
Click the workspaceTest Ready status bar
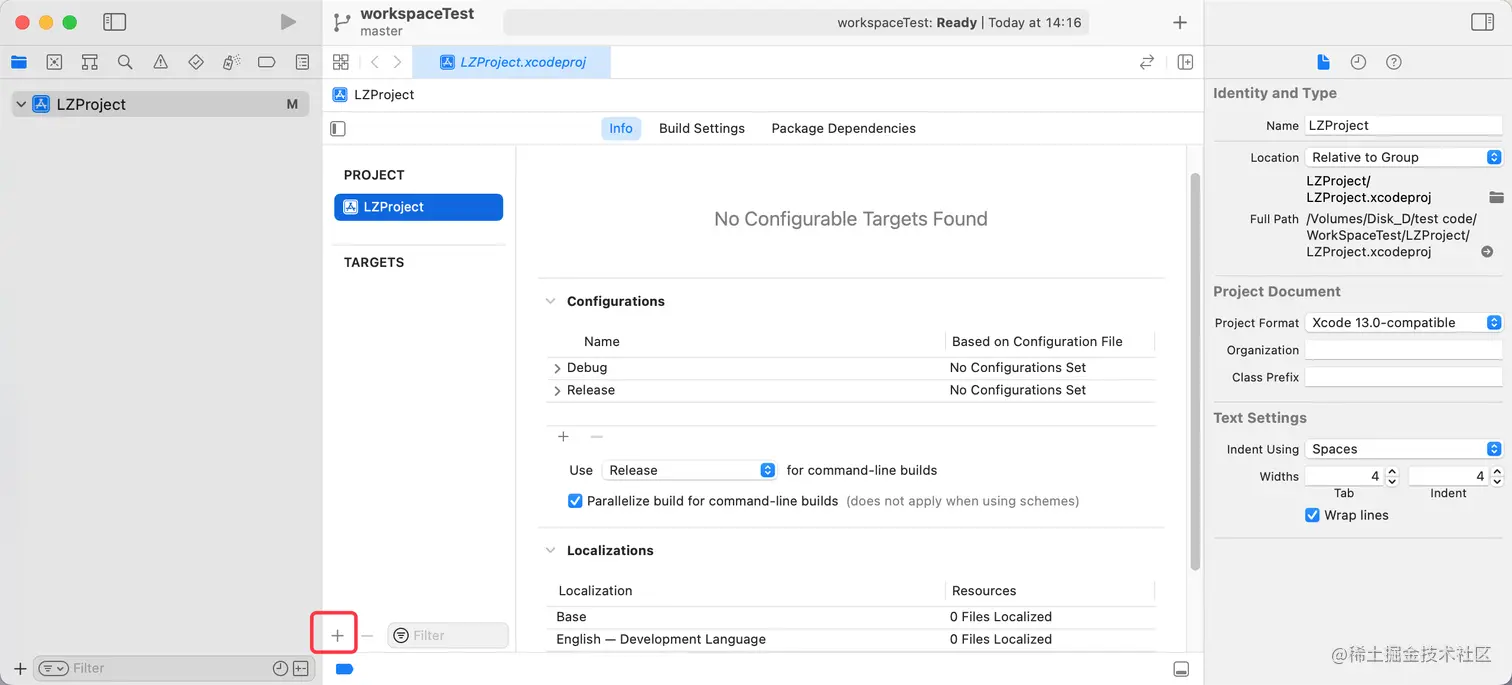tap(796, 22)
